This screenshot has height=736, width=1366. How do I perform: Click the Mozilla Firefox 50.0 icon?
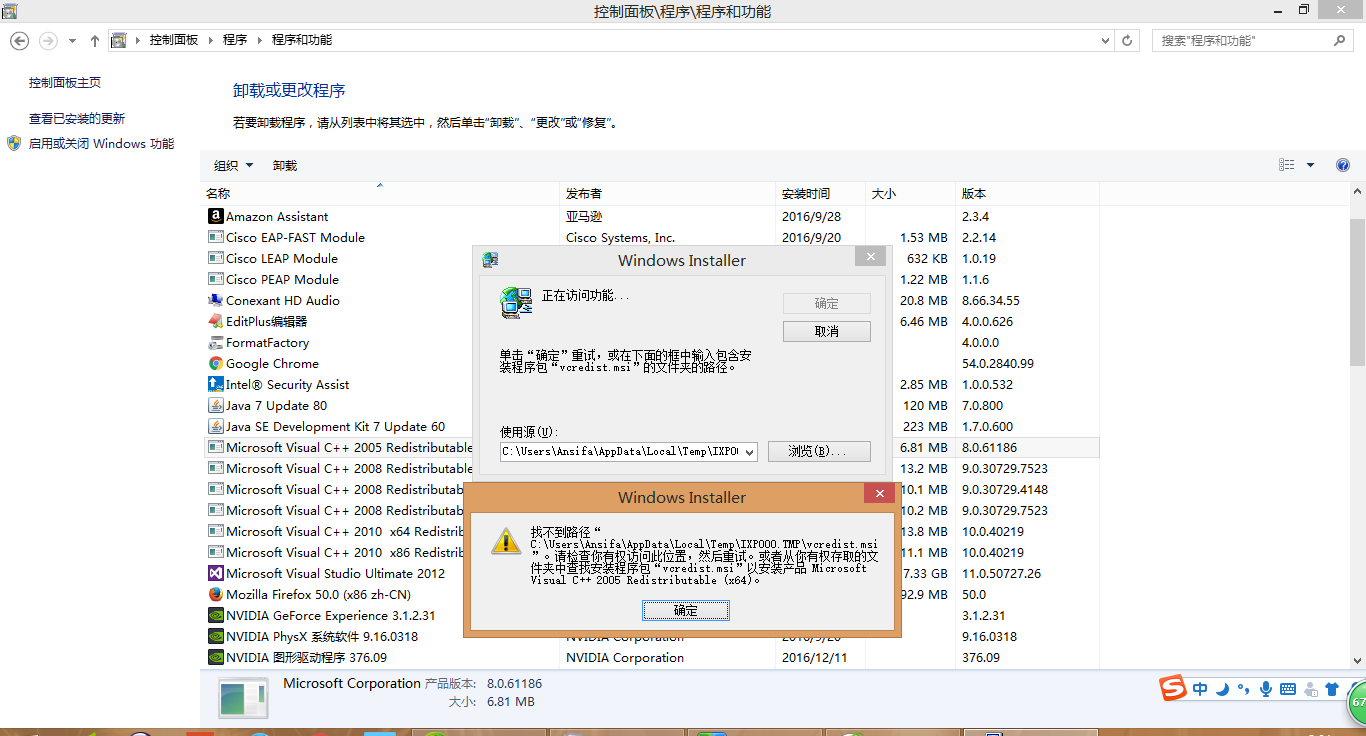point(215,594)
